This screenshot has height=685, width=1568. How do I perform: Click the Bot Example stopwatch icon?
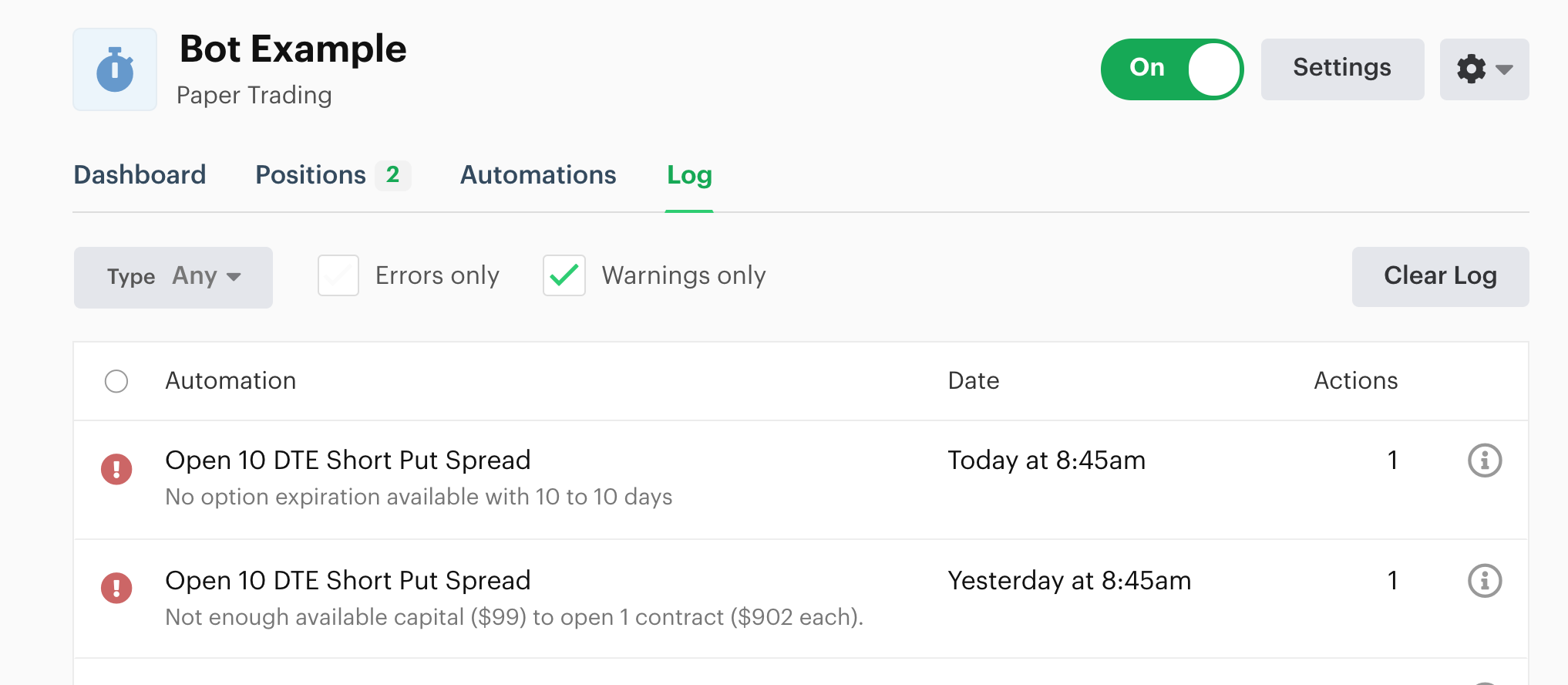(x=114, y=69)
